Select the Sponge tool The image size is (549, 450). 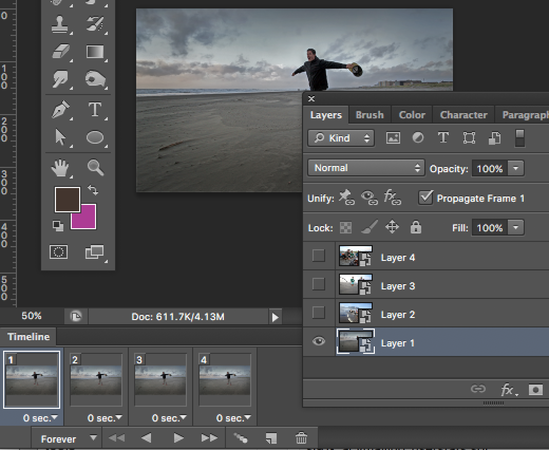pyautogui.click(x=95, y=79)
